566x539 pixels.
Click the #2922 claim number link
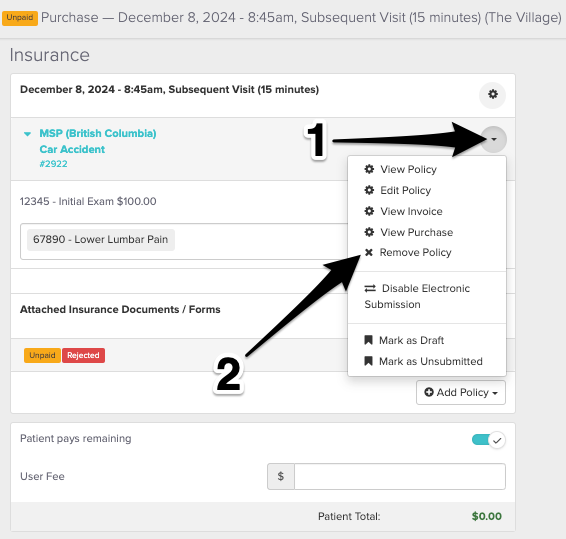pyautogui.click(x=53, y=164)
